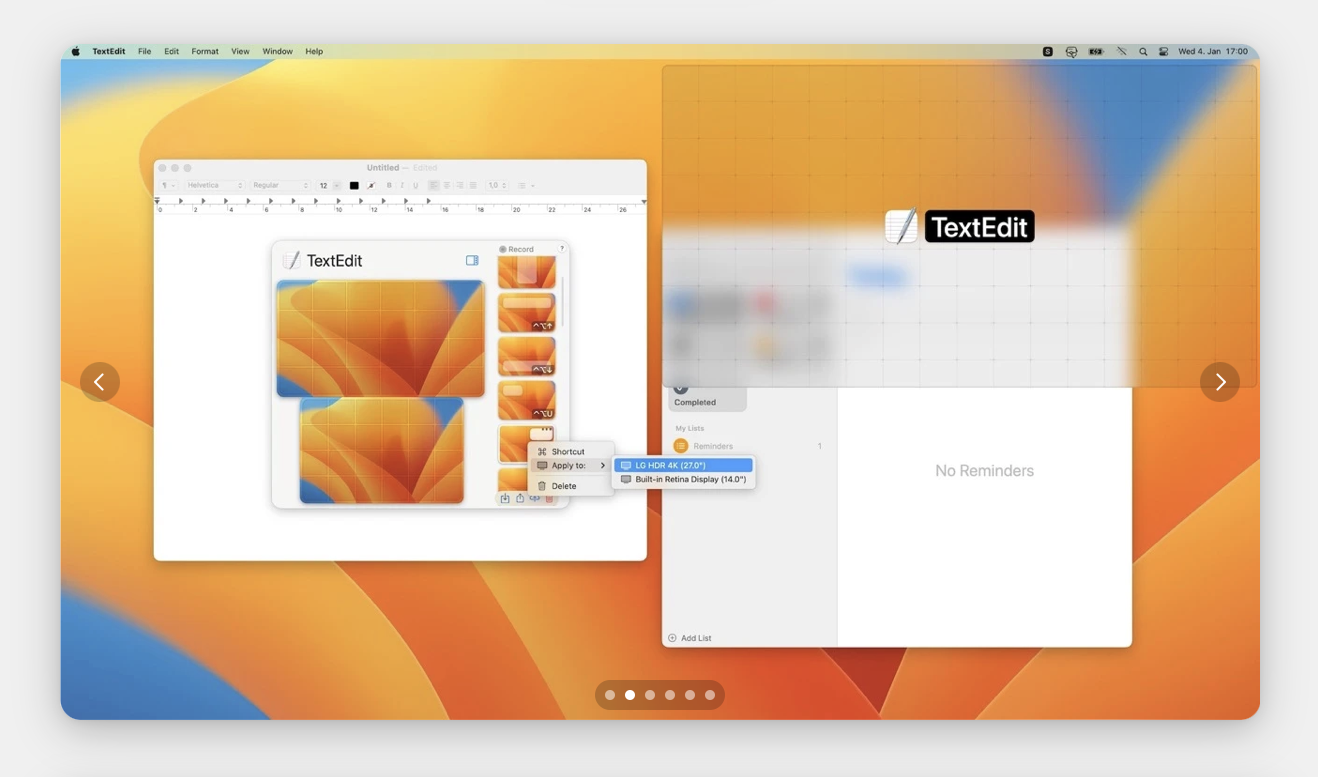This screenshot has height=777, width=1318.
Task: Jump to the first carousel dot
Action: tap(610, 695)
